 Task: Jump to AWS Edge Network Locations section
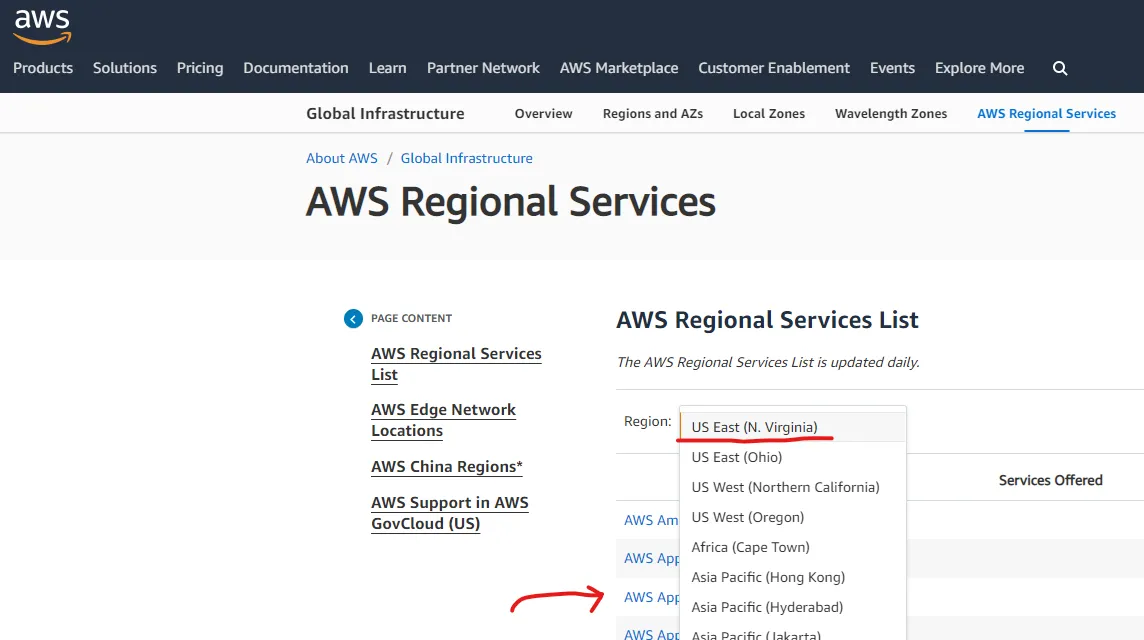tap(443, 420)
